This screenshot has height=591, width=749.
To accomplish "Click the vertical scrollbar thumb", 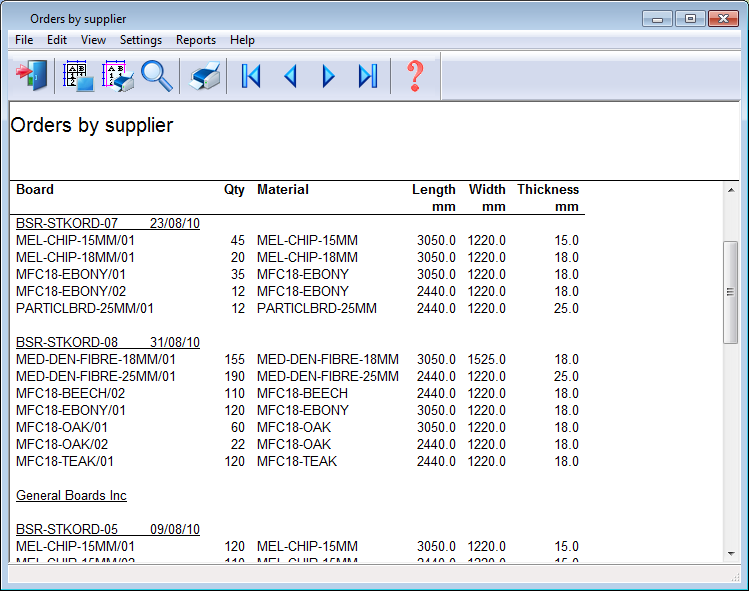I will pyautogui.click(x=730, y=292).
